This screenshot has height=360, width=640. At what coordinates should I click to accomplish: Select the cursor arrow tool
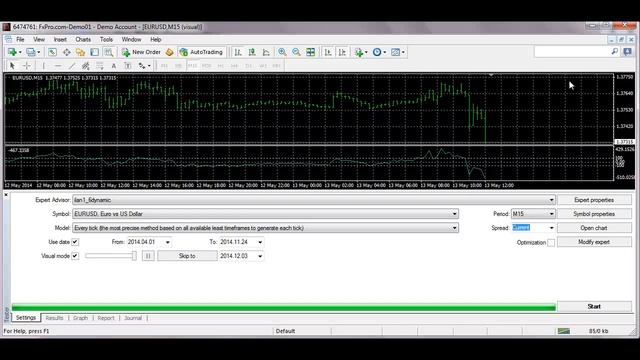12,66
